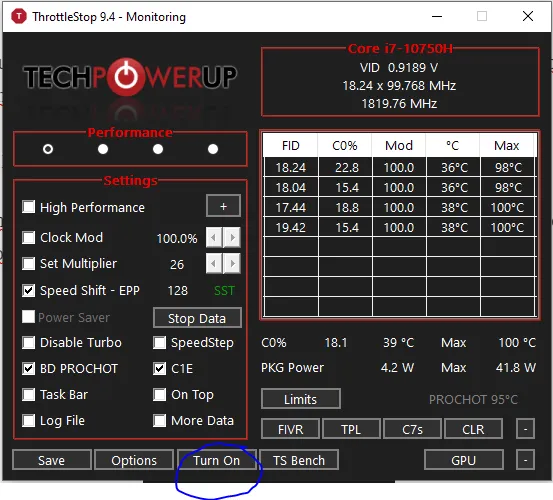Click the green SST indicator
This screenshot has height=500, width=553.
224,291
